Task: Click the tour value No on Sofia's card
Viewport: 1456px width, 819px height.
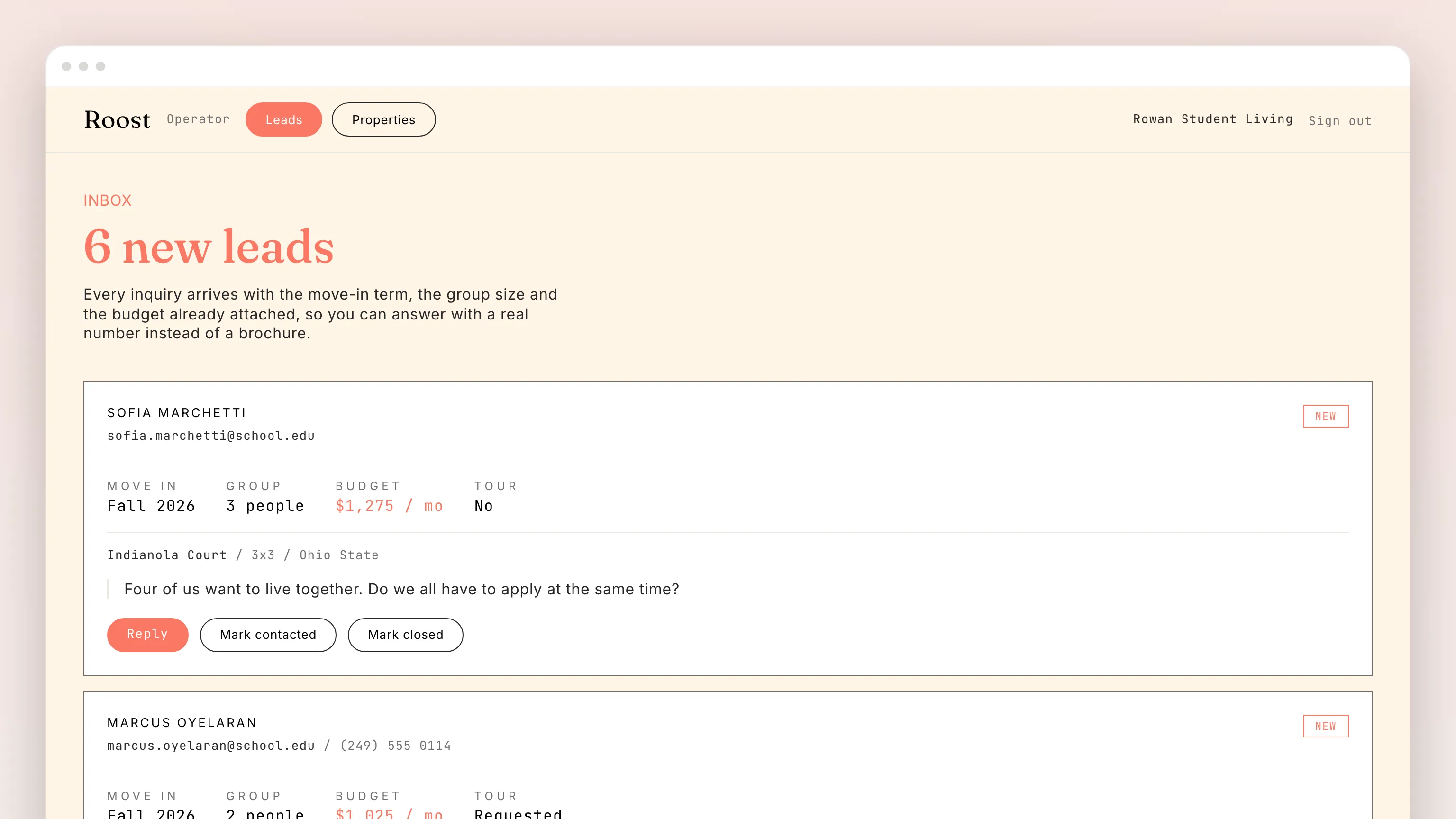Action: (484, 506)
